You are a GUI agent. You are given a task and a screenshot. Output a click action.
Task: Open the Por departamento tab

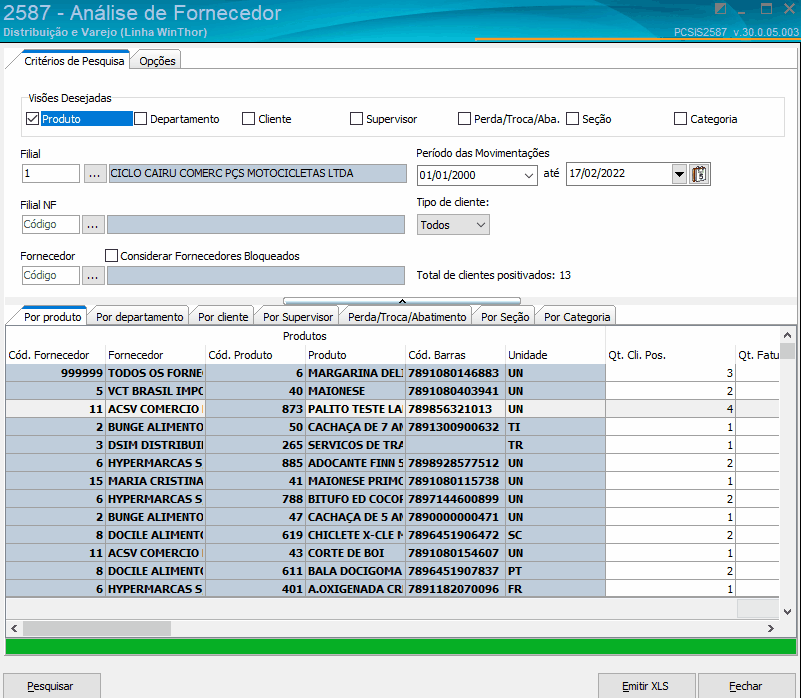[x=139, y=317]
